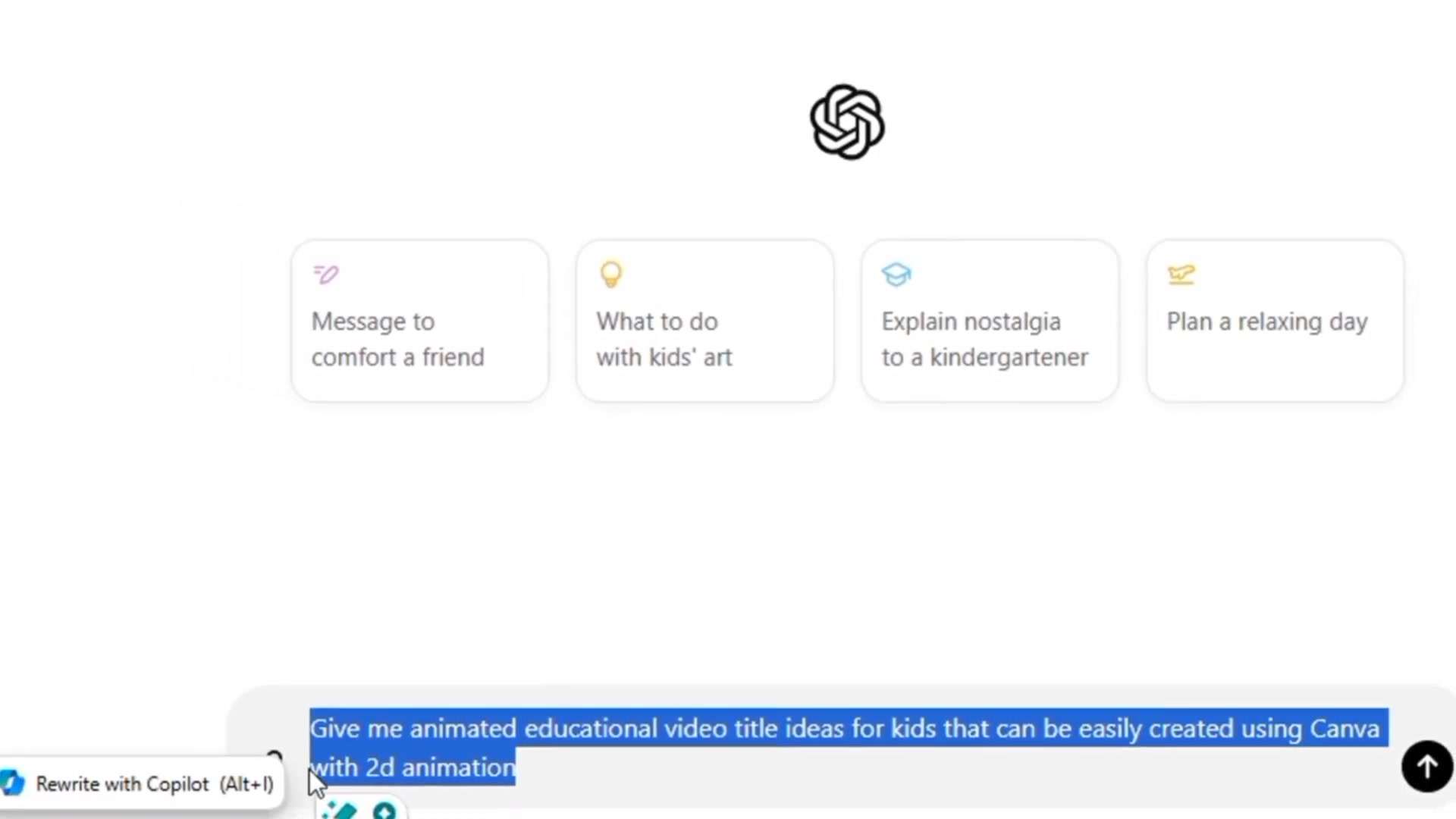Open Explain nostalgia to a kindergartener suggestion
Image resolution: width=1456 pixels, height=819 pixels.
click(990, 321)
